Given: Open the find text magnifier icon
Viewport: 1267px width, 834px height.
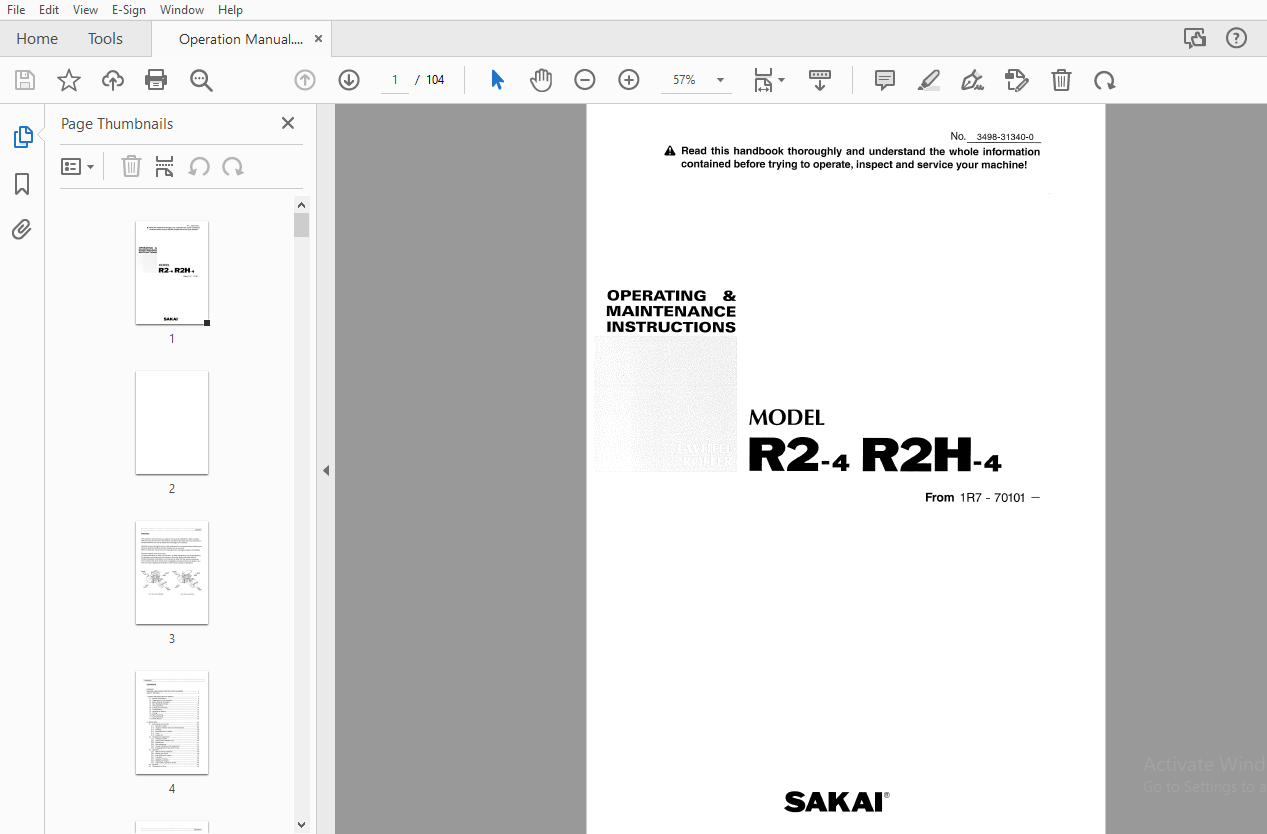Looking at the screenshot, I should tap(201, 80).
